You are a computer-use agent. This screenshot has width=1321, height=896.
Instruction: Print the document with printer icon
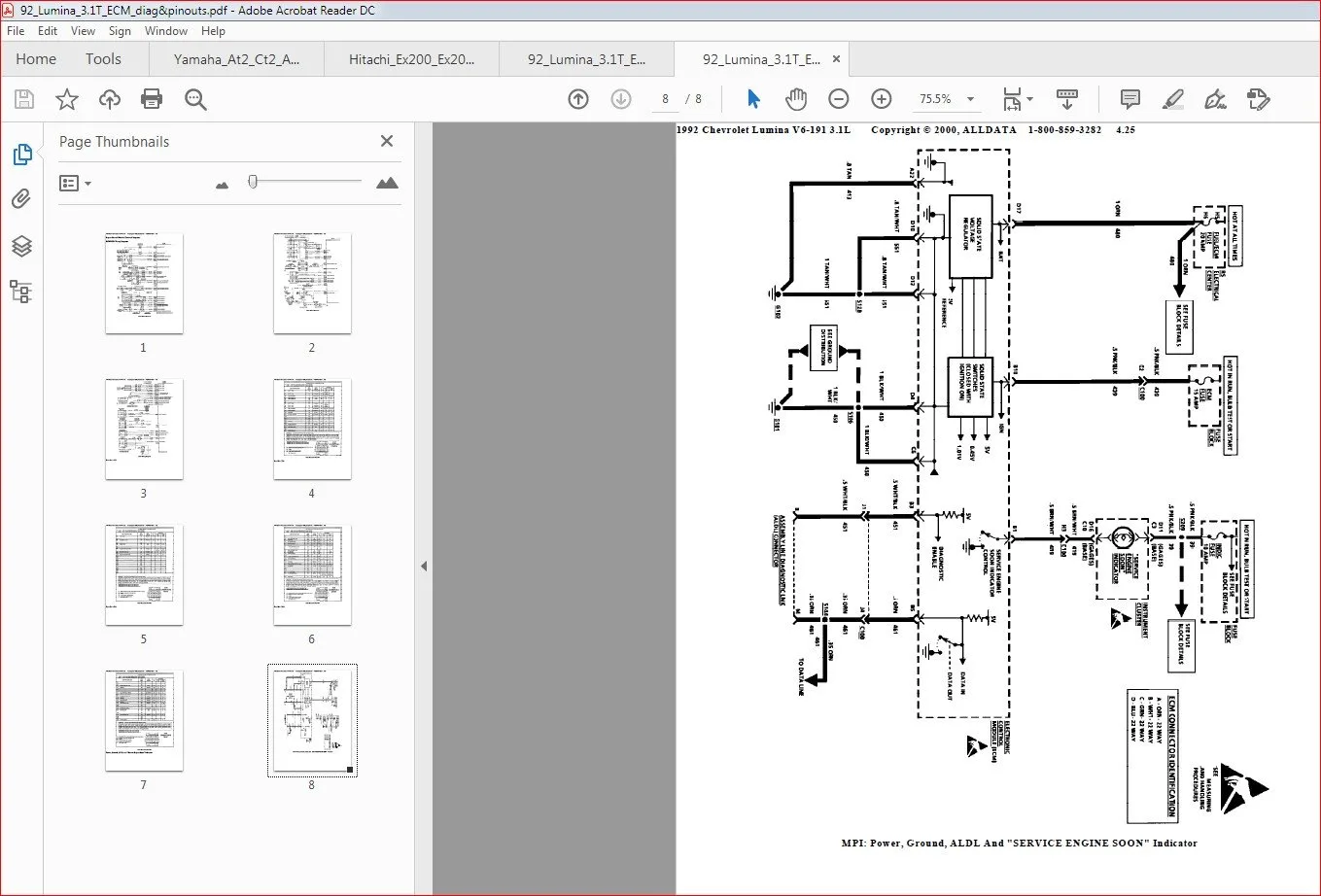click(x=152, y=99)
